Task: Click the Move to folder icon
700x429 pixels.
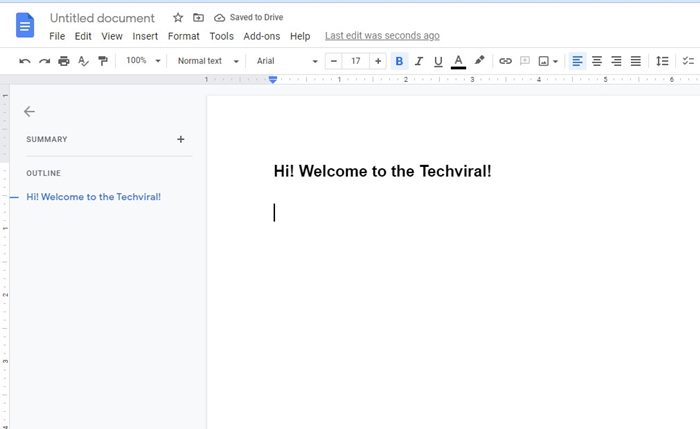Action: [x=198, y=17]
